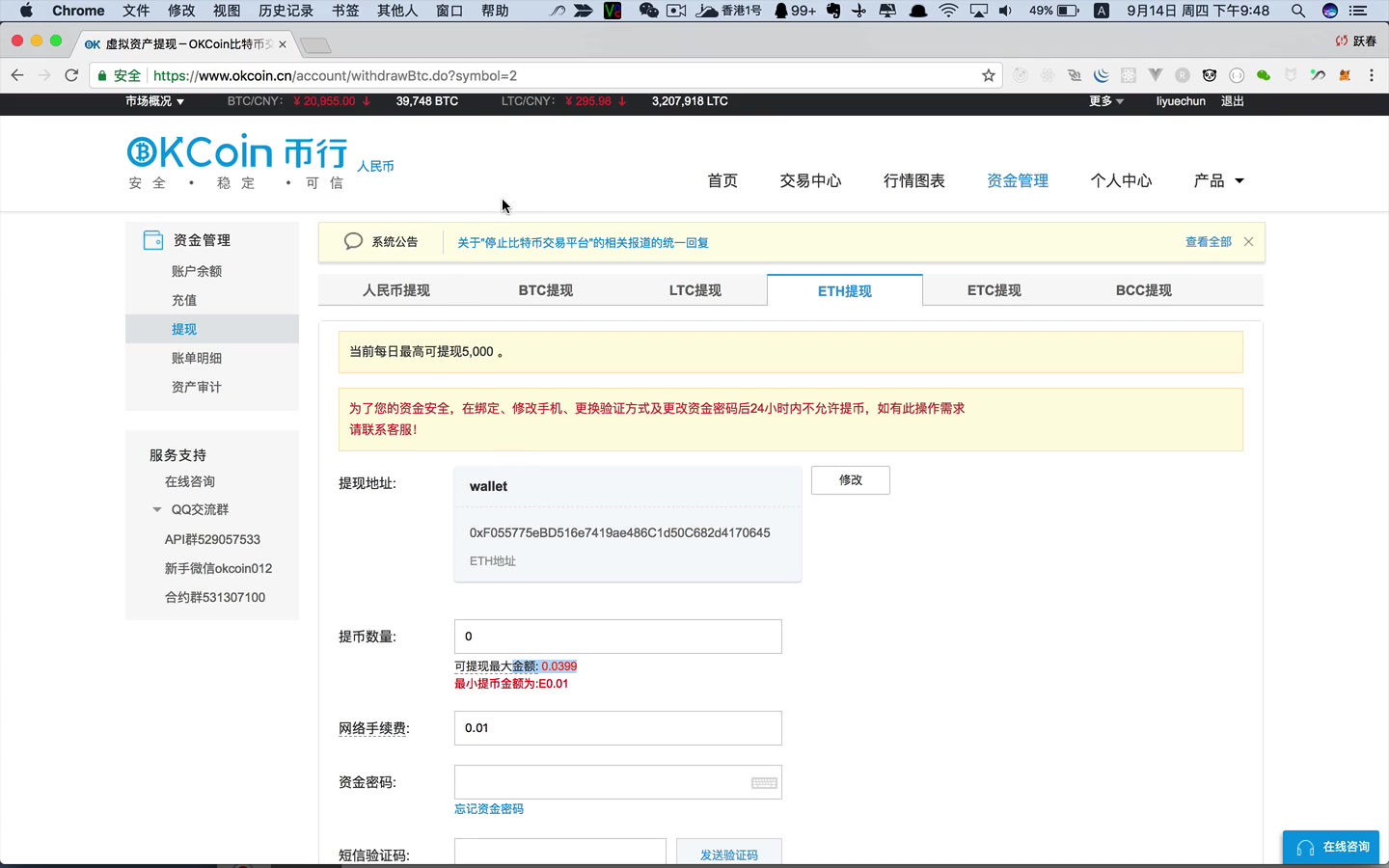
Task: Open the 产品 dropdown menu
Action: 1218,180
